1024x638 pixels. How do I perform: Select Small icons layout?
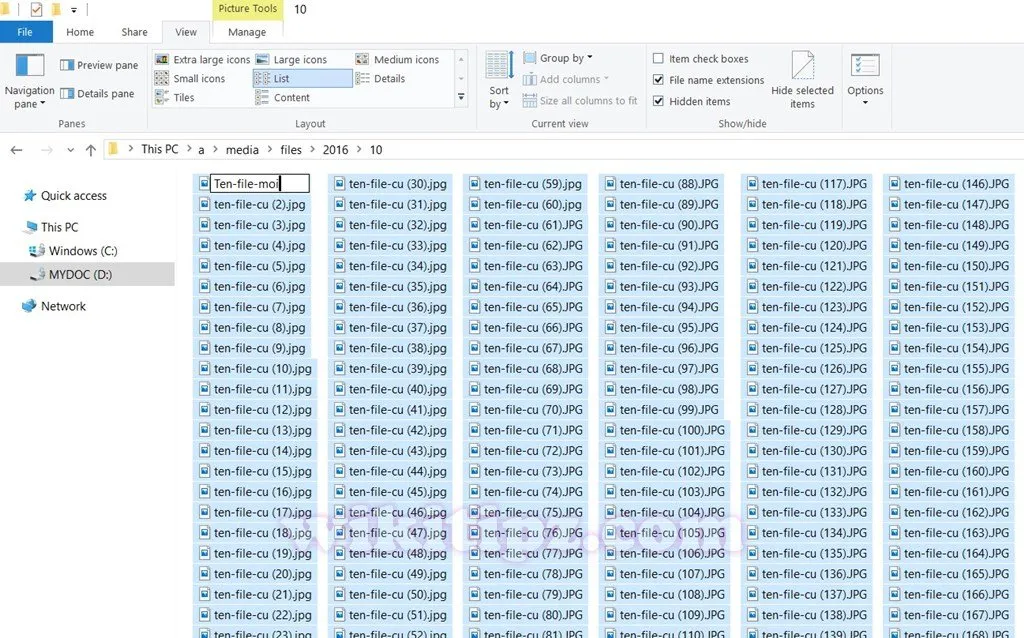click(190, 78)
